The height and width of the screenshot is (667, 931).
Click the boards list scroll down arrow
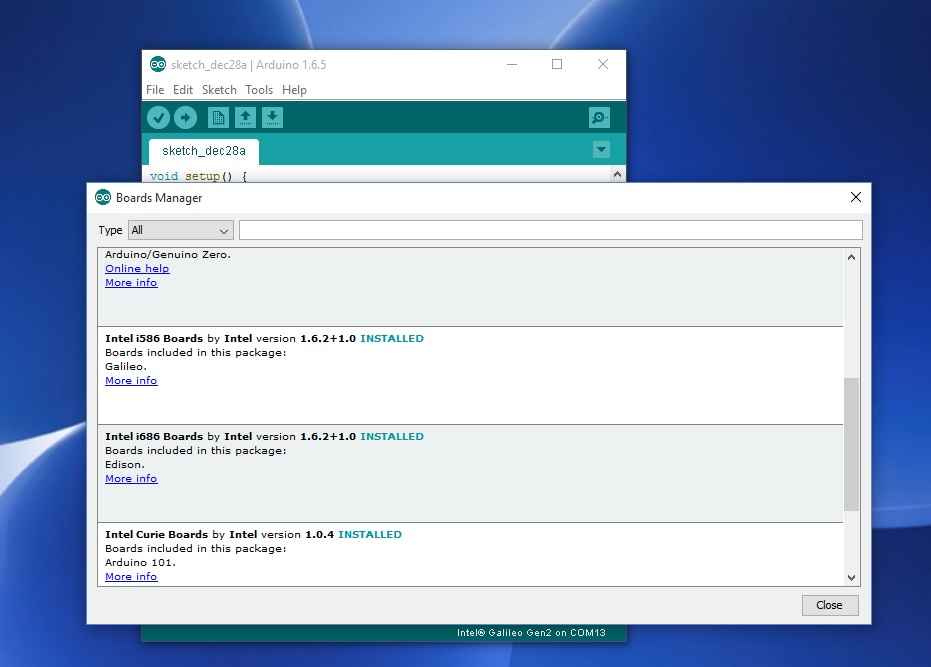[851, 577]
